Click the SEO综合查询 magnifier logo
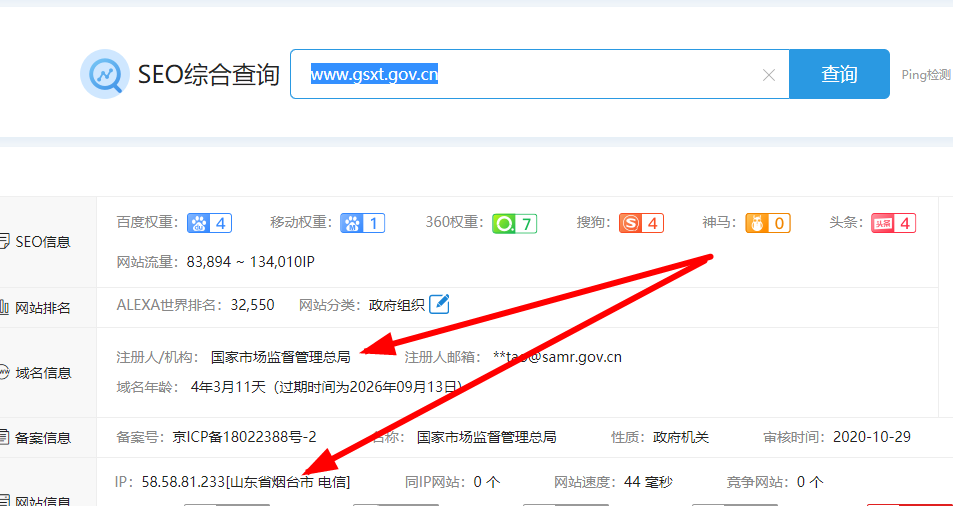953x506 pixels. click(x=105, y=74)
